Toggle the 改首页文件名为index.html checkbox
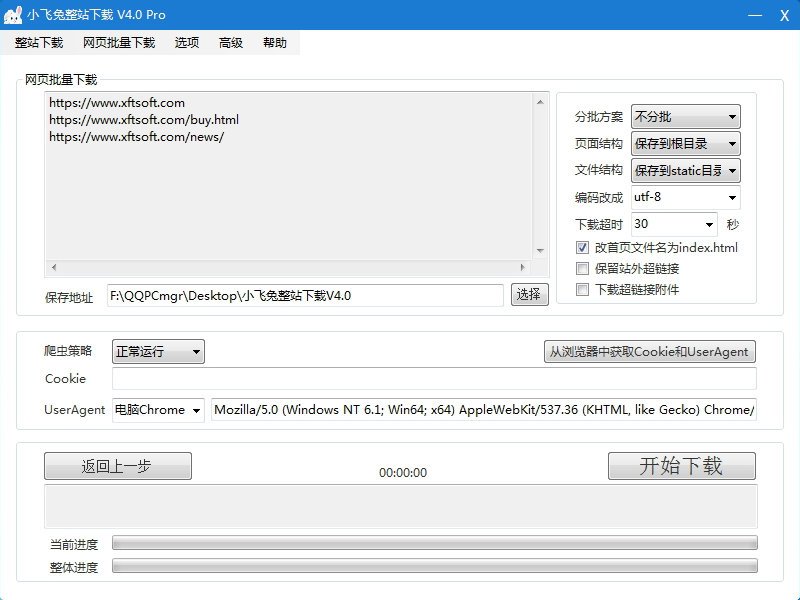 583,248
